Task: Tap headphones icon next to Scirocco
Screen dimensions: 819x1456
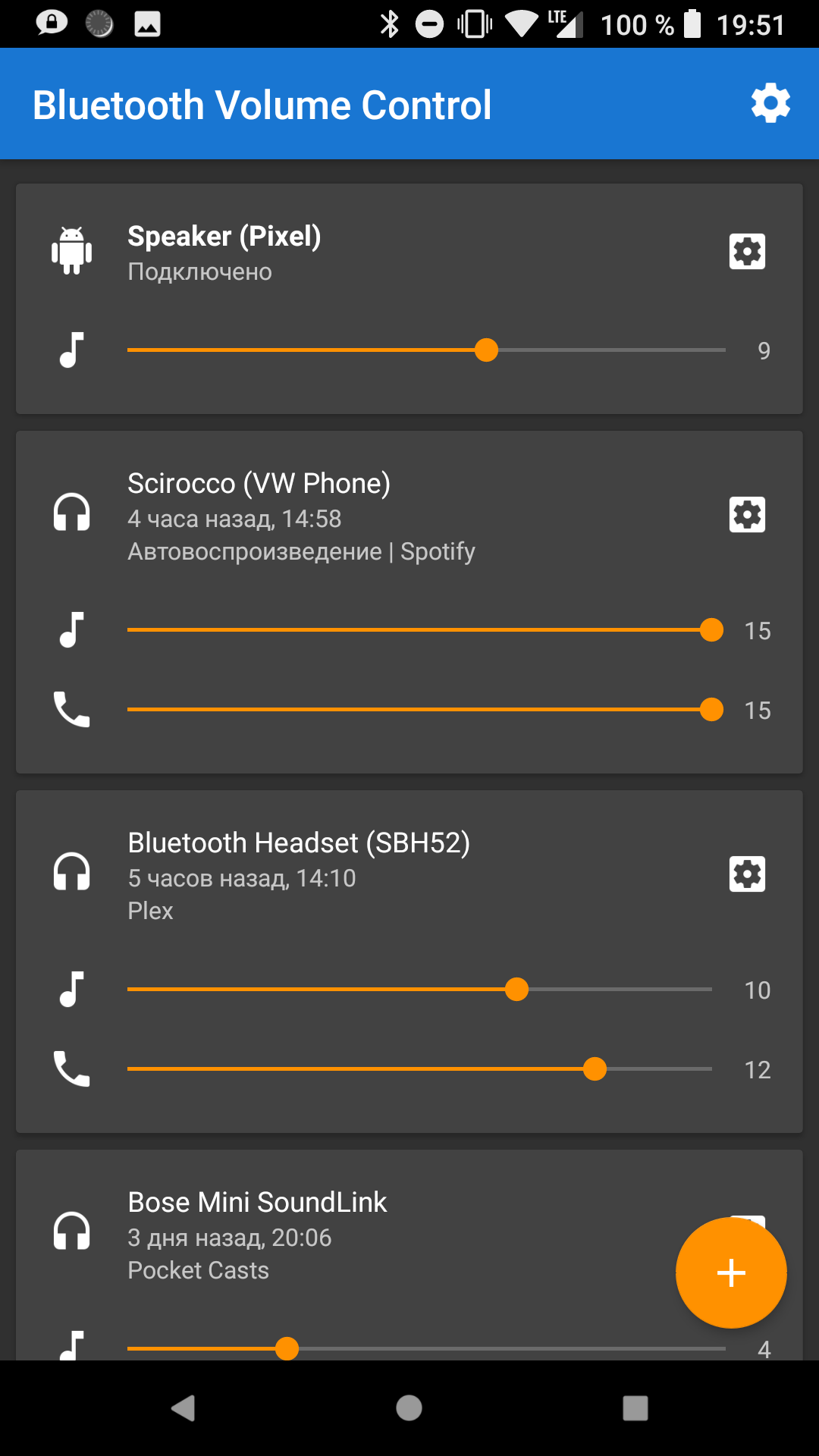Action: point(72,512)
